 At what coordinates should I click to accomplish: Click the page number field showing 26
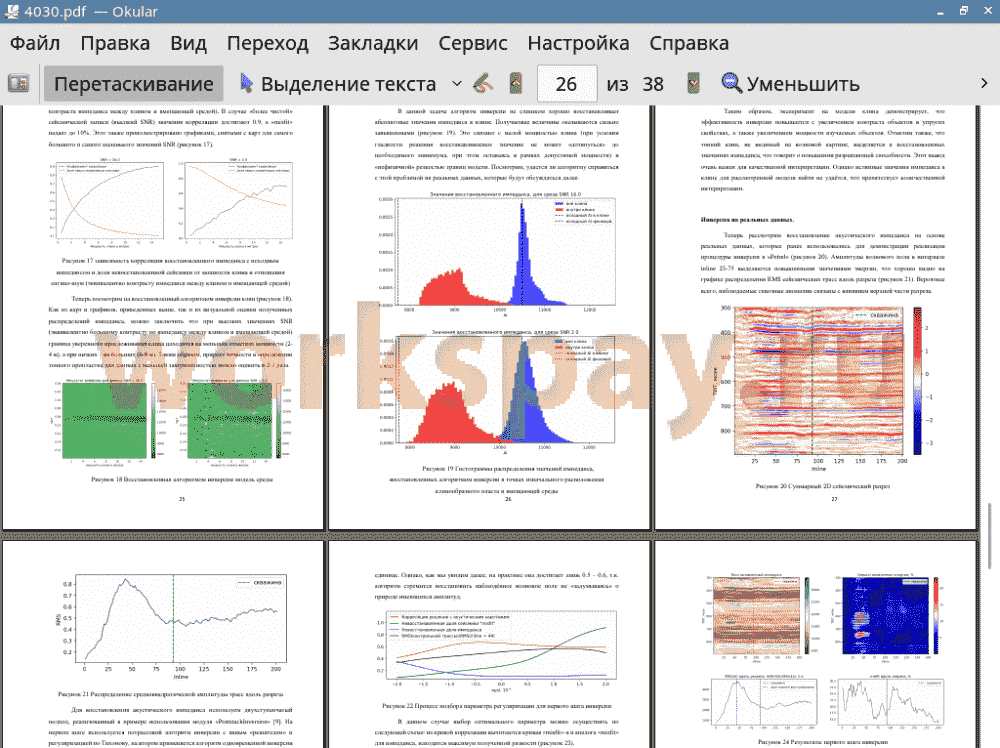[x=567, y=84]
